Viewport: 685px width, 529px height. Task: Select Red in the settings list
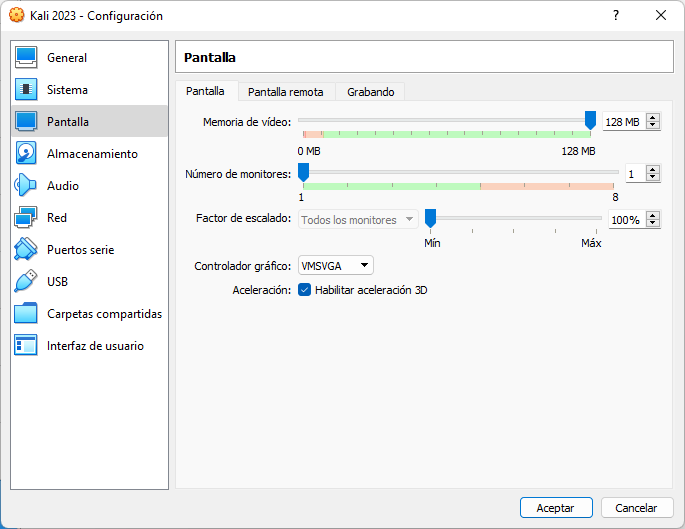pyautogui.click(x=90, y=218)
